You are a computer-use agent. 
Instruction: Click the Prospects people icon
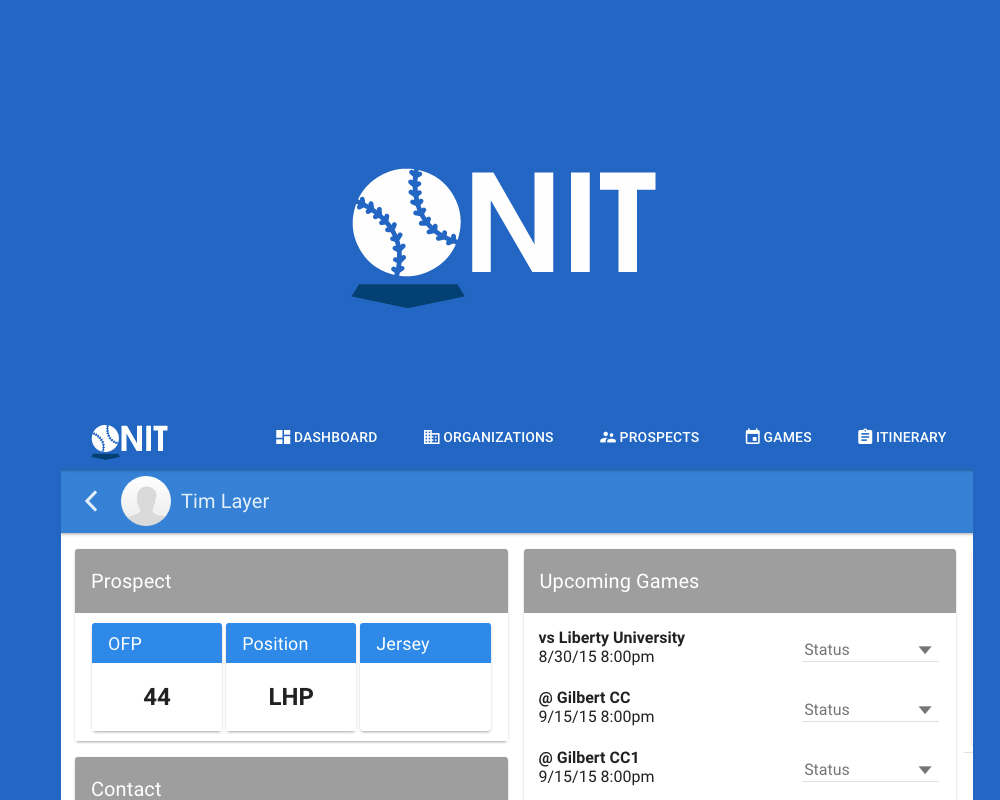pyautogui.click(x=607, y=437)
